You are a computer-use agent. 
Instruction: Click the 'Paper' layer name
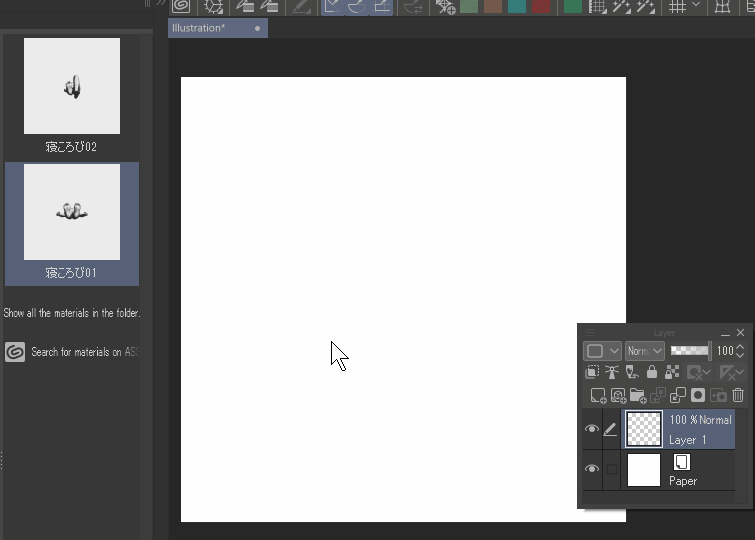click(683, 481)
